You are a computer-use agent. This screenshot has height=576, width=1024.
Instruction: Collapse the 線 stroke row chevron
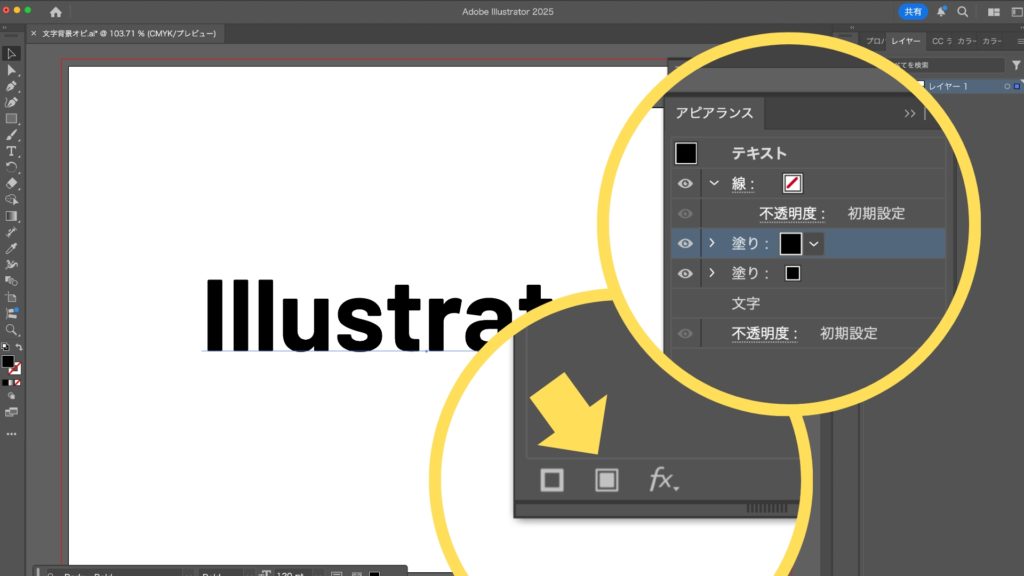click(x=713, y=184)
